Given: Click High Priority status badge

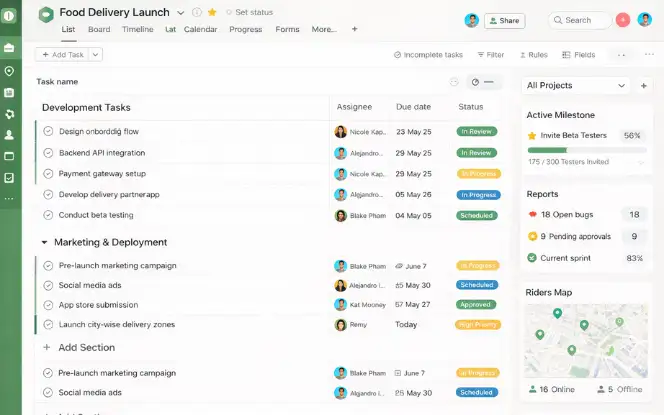Looking at the screenshot, I should pyautogui.click(x=478, y=324).
